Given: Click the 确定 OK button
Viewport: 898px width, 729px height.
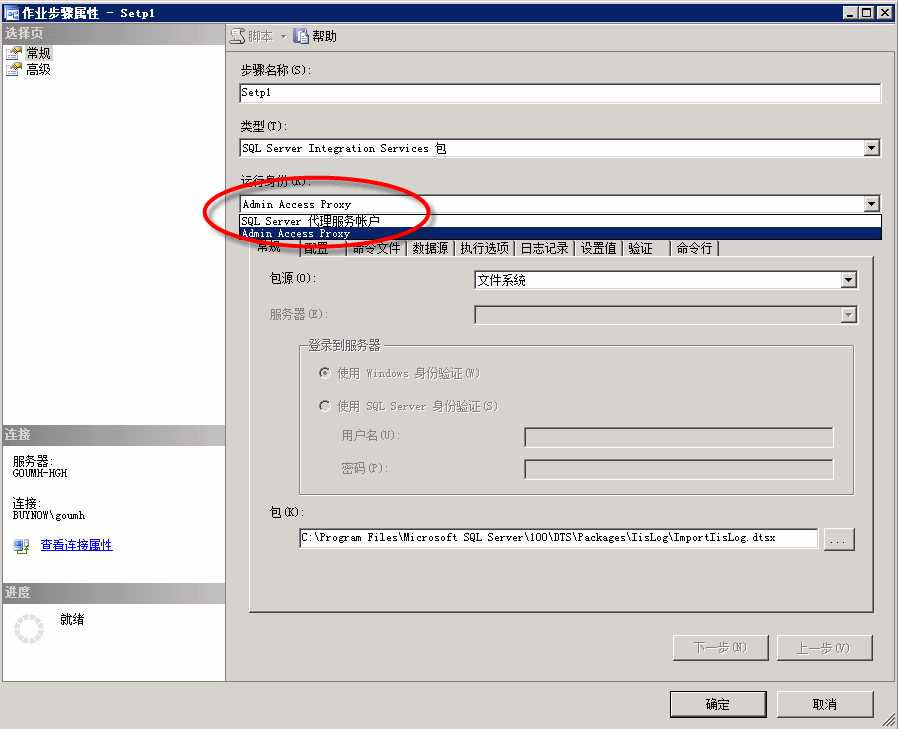Looking at the screenshot, I should [x=718, y=704].
